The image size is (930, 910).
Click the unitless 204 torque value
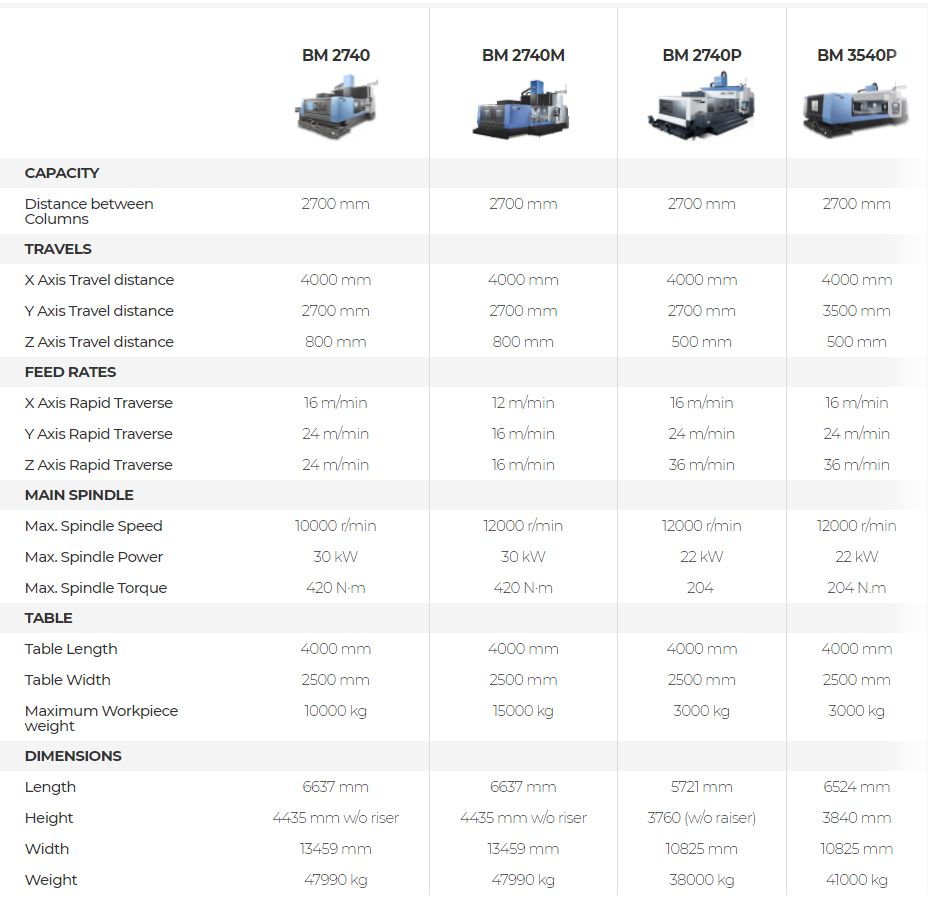click(700, 588)
